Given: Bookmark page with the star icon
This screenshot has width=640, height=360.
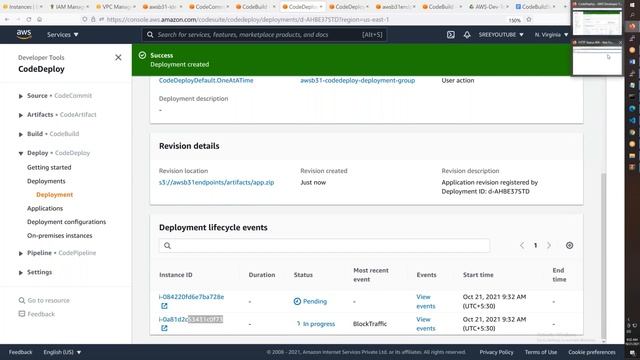Looking at the screenshot, I should point(529,20).
